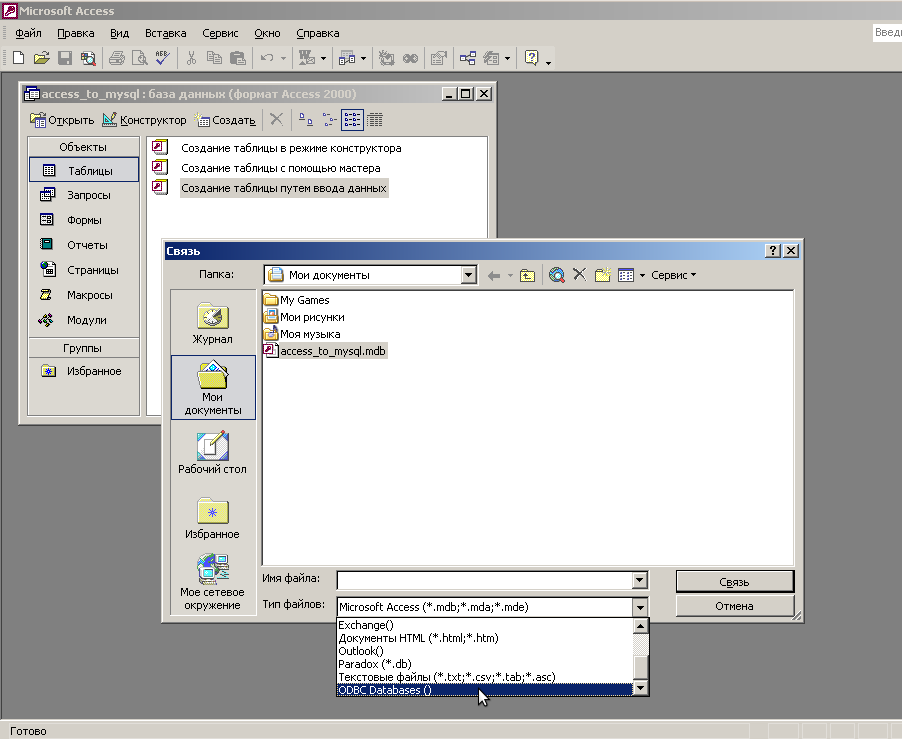Click Delete X in database window toolbar
This screenshot has width=902, height=739.
coord(276,120)
